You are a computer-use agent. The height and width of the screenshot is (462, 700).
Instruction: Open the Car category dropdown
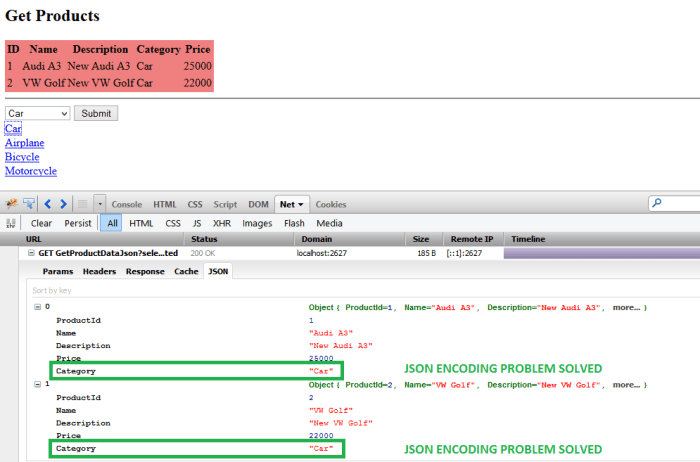point(37,114)
